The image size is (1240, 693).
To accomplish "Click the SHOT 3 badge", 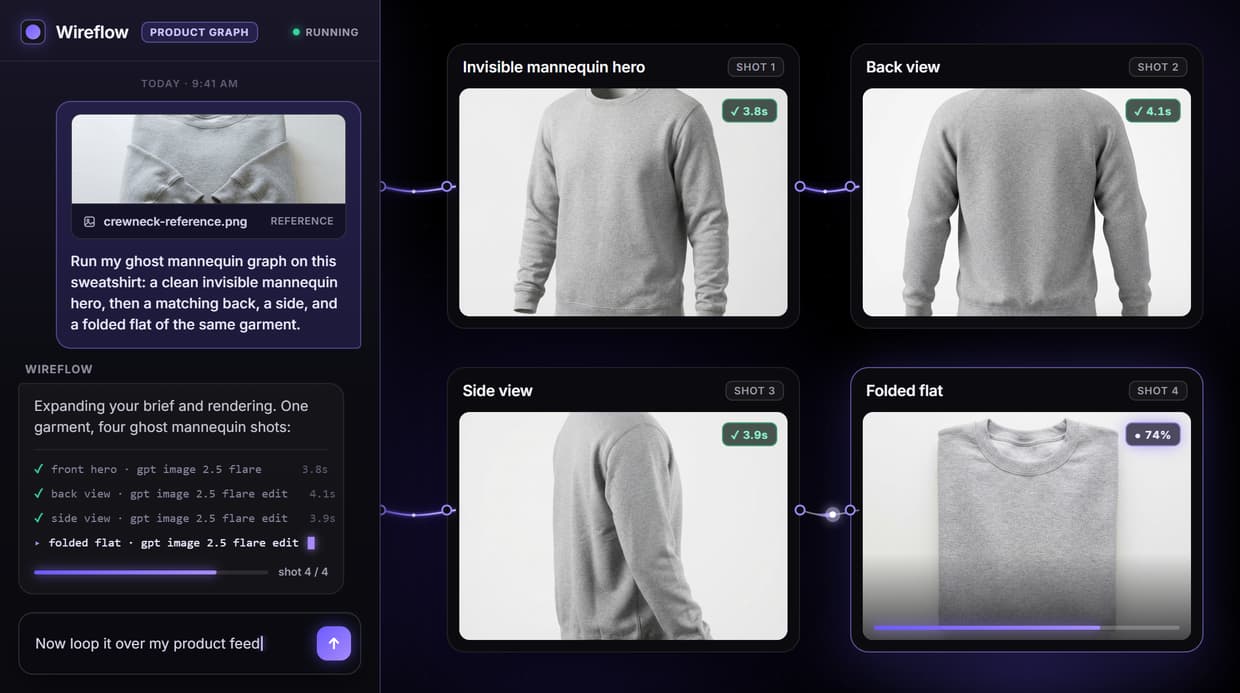I will pos(756,391).
